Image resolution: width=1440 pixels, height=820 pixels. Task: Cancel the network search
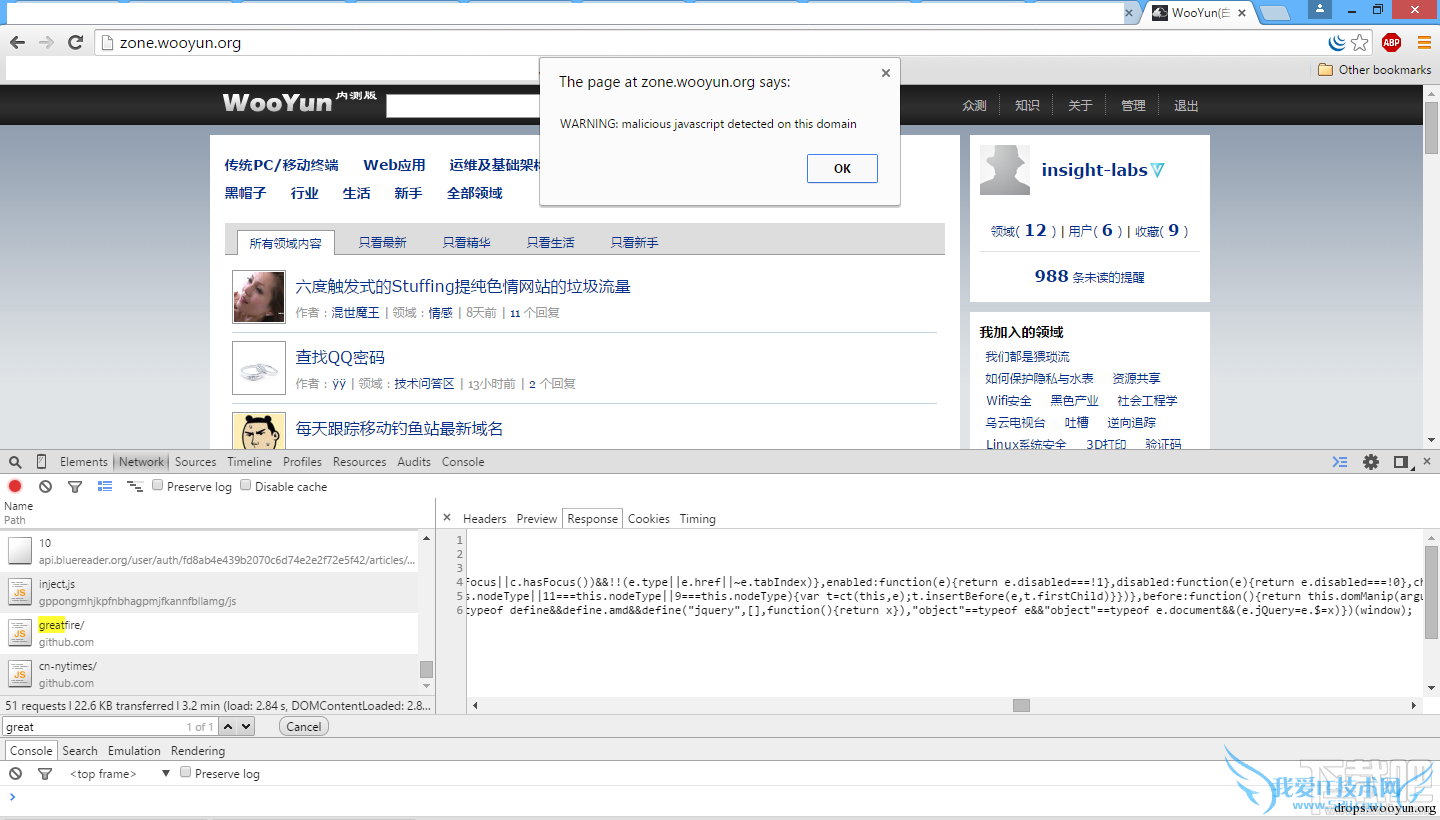(x=303, y=727)
